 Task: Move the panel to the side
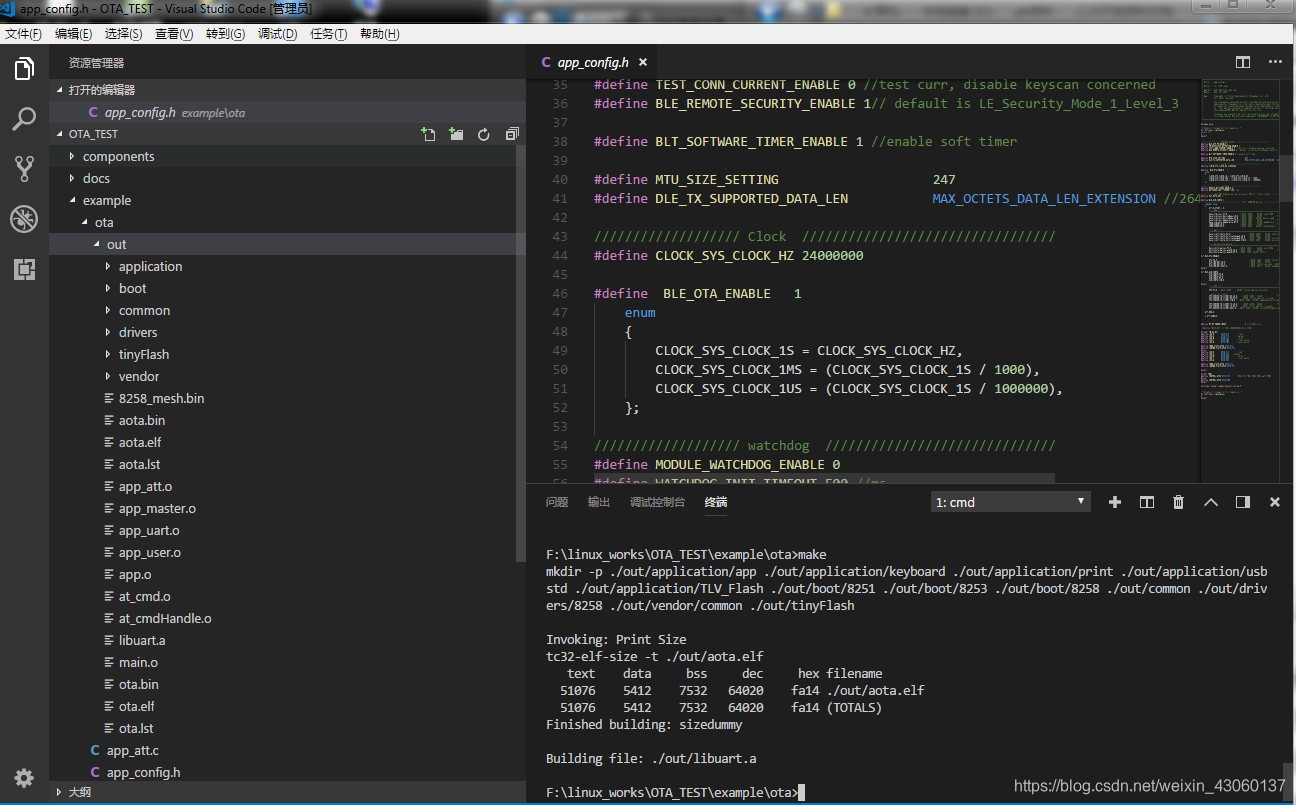1243,502
